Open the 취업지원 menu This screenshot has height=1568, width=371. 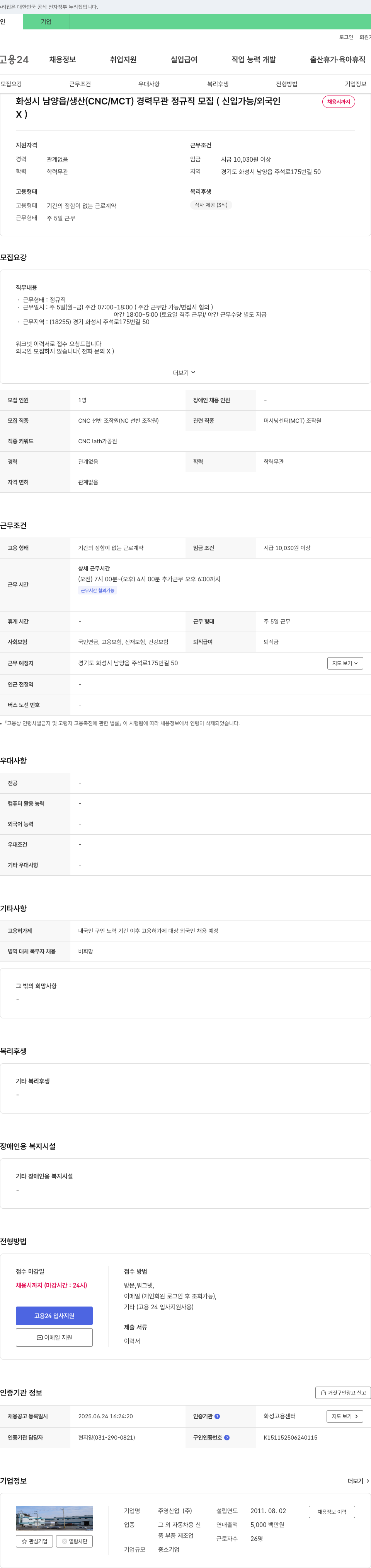click(x=123, y=60)
